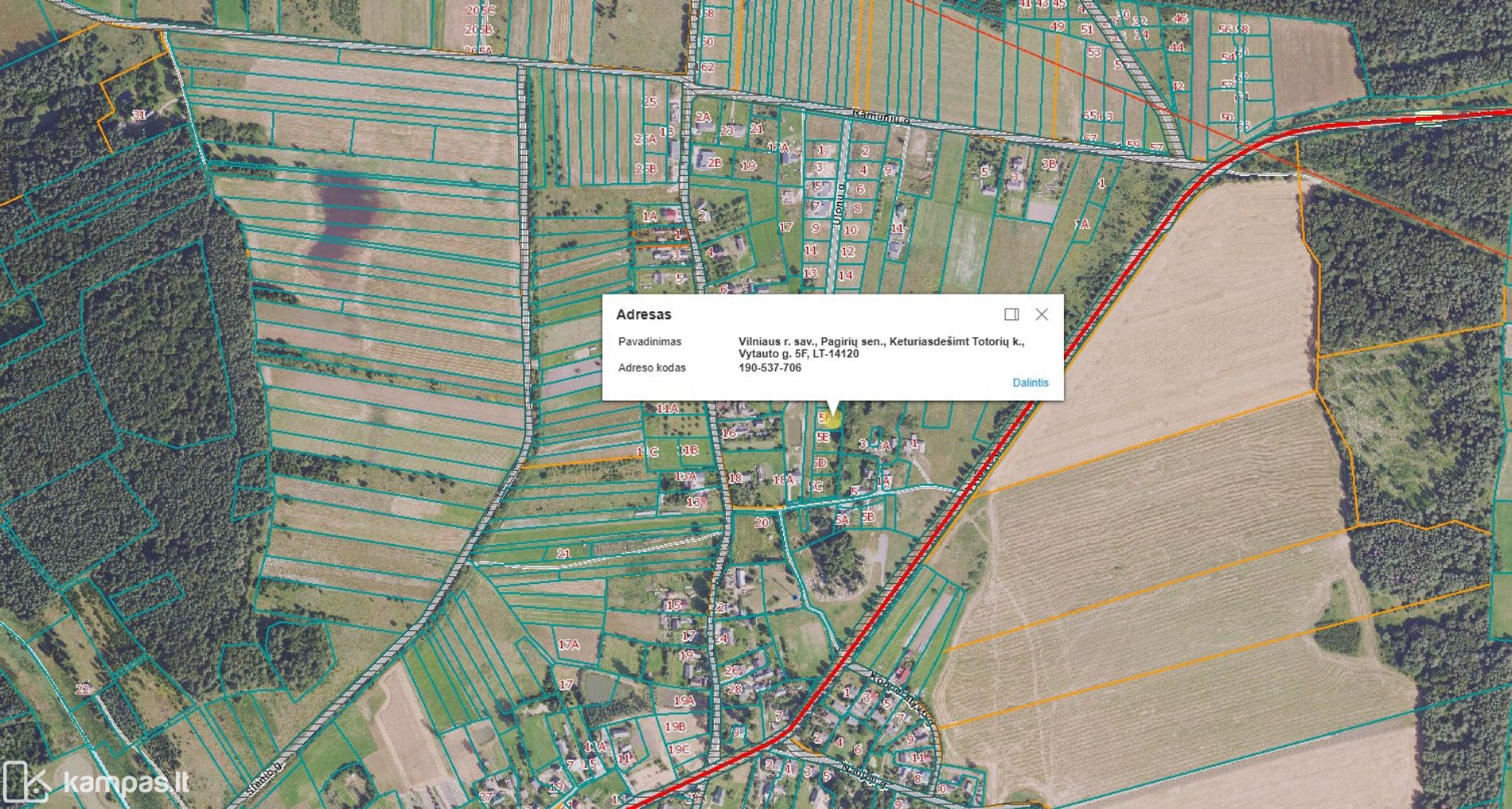
Task: Select plot labeled 11B
Action: [x=688, y=450]
